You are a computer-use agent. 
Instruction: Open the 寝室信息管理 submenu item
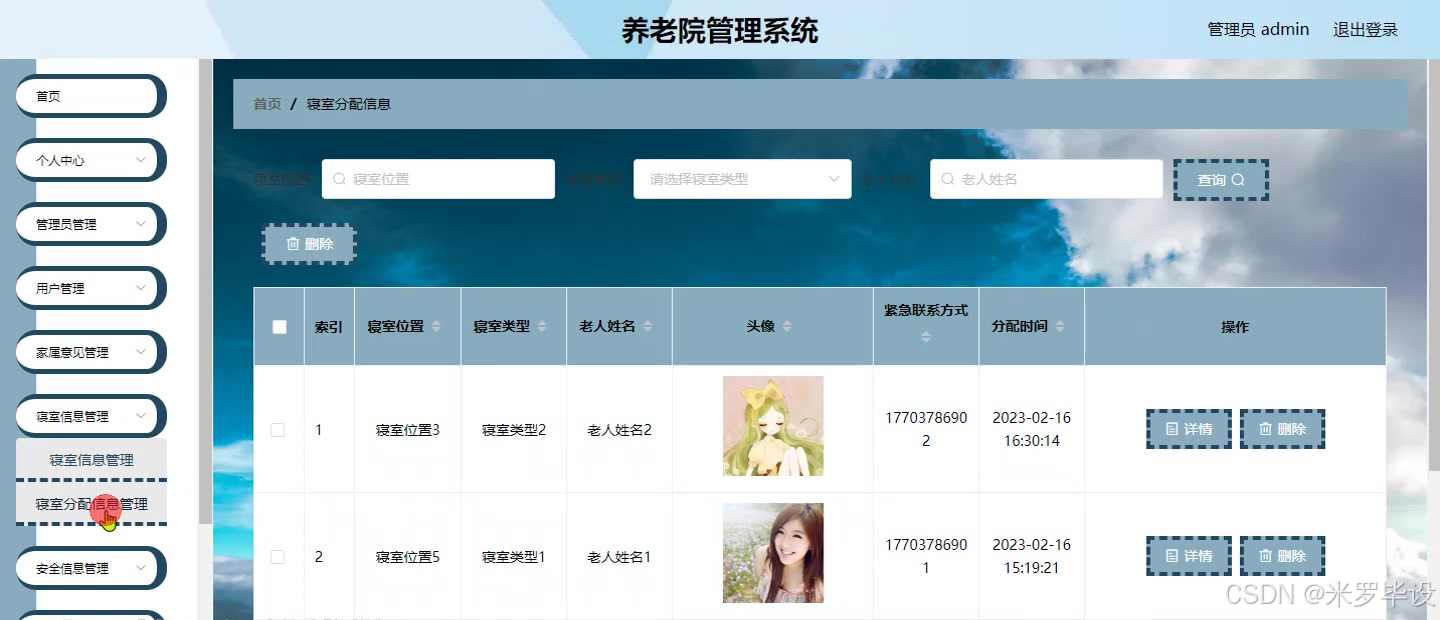[x=91, y=460]
